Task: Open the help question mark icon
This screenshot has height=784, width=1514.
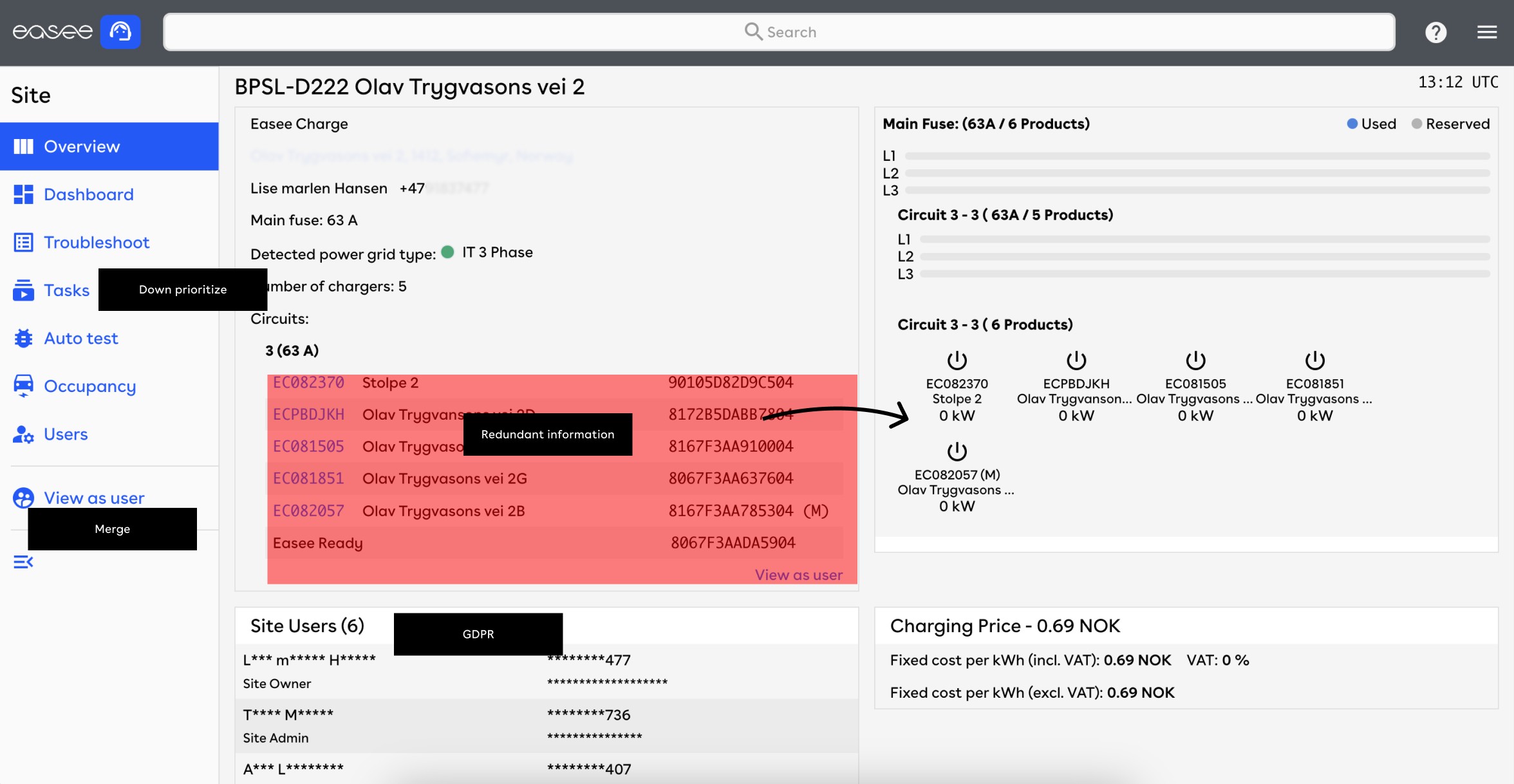Action: point(1435,32)
